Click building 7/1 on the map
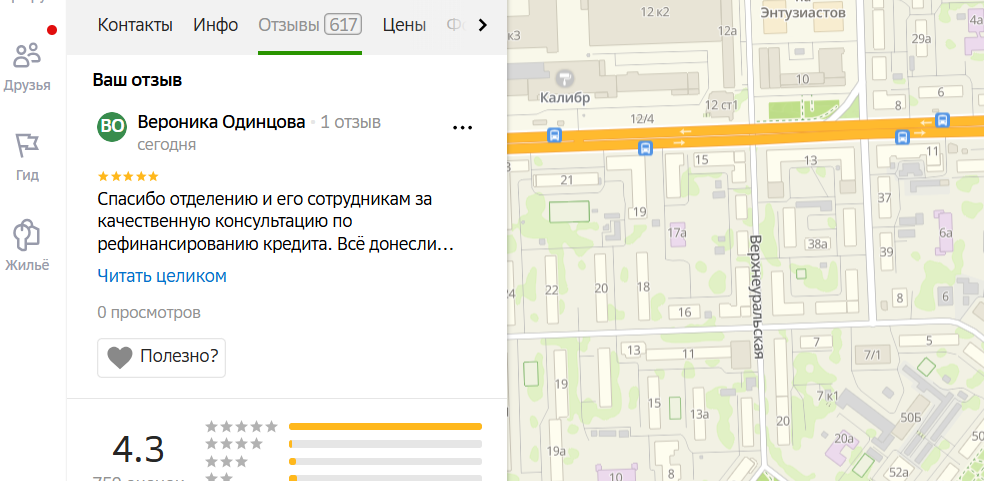Image resolution: width=984 pixels, height=481 pixels. click(x=872, y=355)
